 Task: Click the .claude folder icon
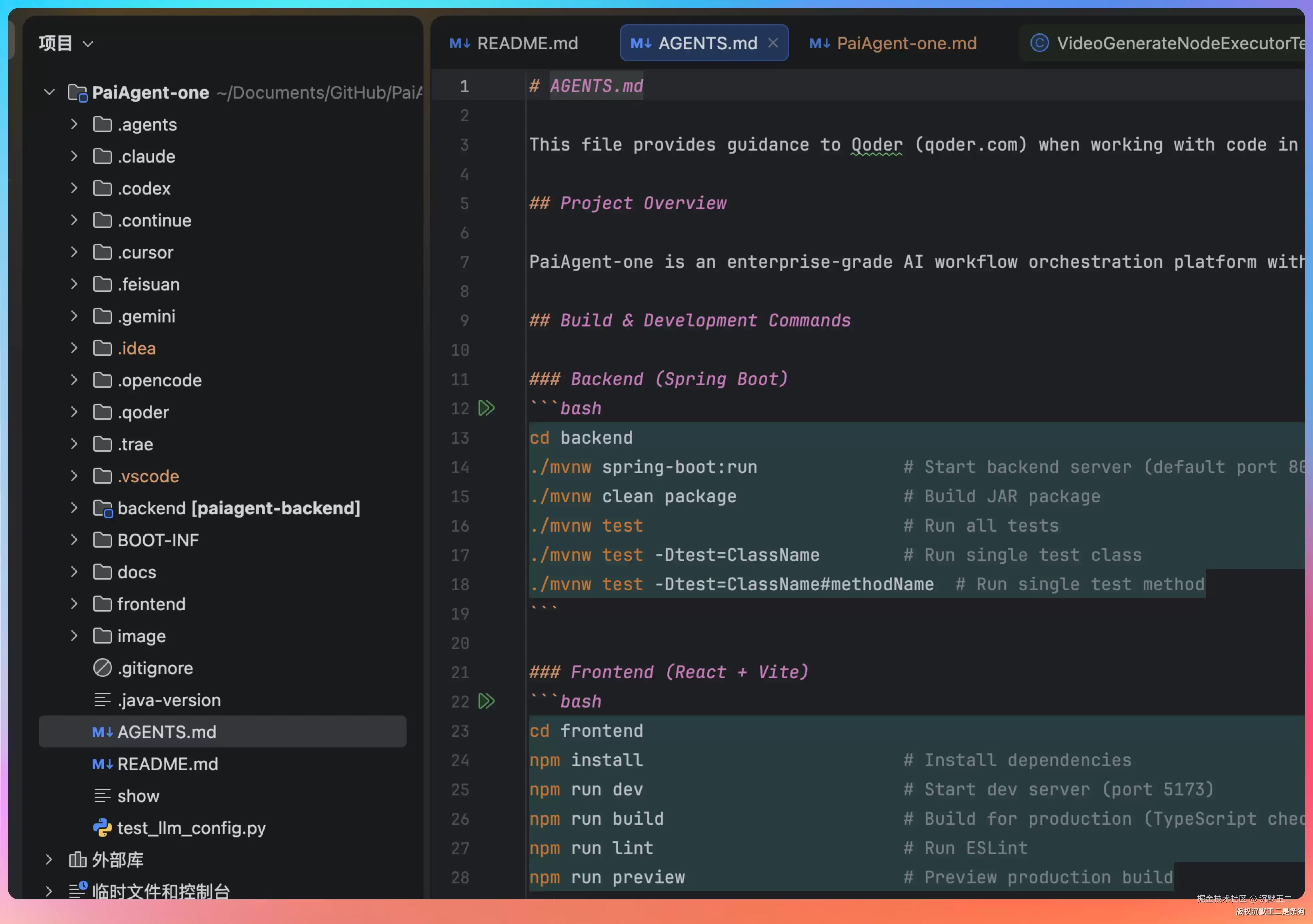102,156
